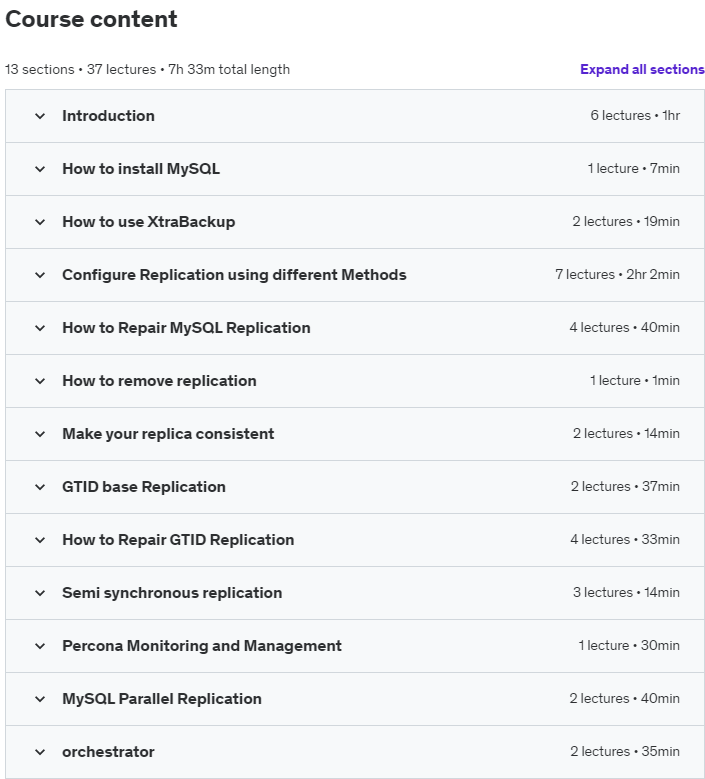Open the Introduction section title
Screen dimensions: 705x779
(108, 116)
